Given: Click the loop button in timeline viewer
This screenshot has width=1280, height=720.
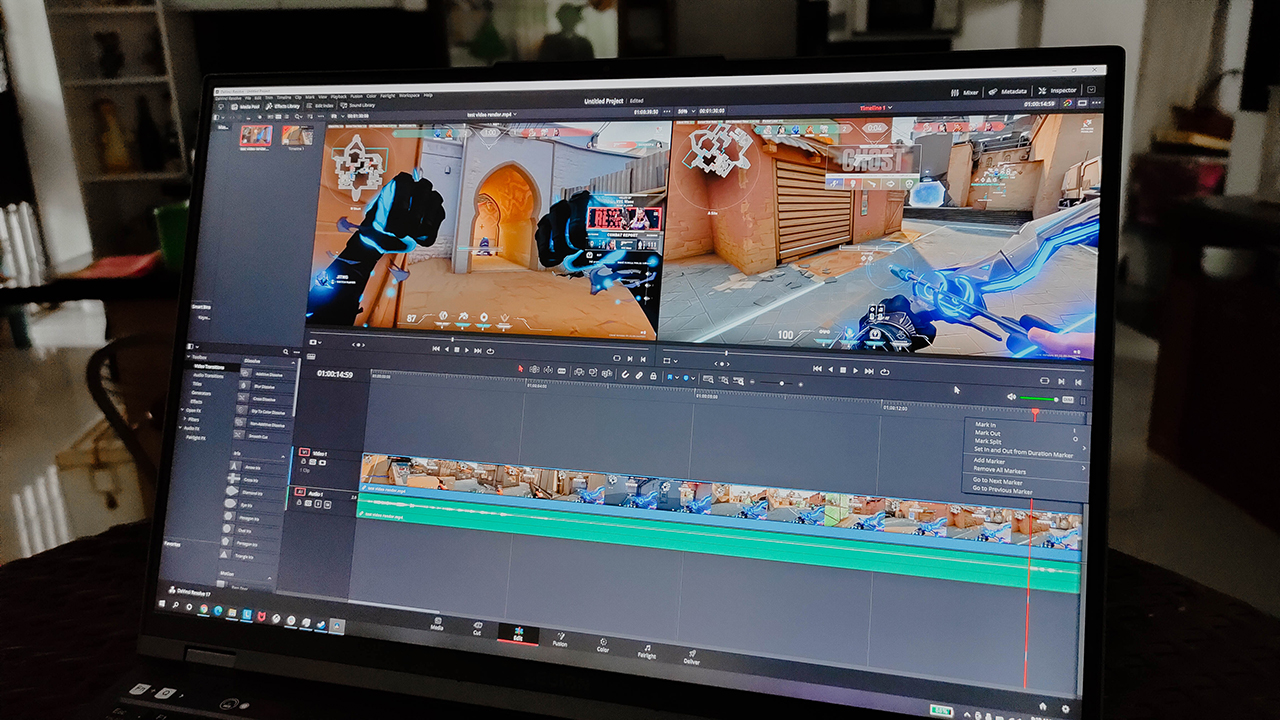Looking at the screenshot, I should tap(886, 371).
